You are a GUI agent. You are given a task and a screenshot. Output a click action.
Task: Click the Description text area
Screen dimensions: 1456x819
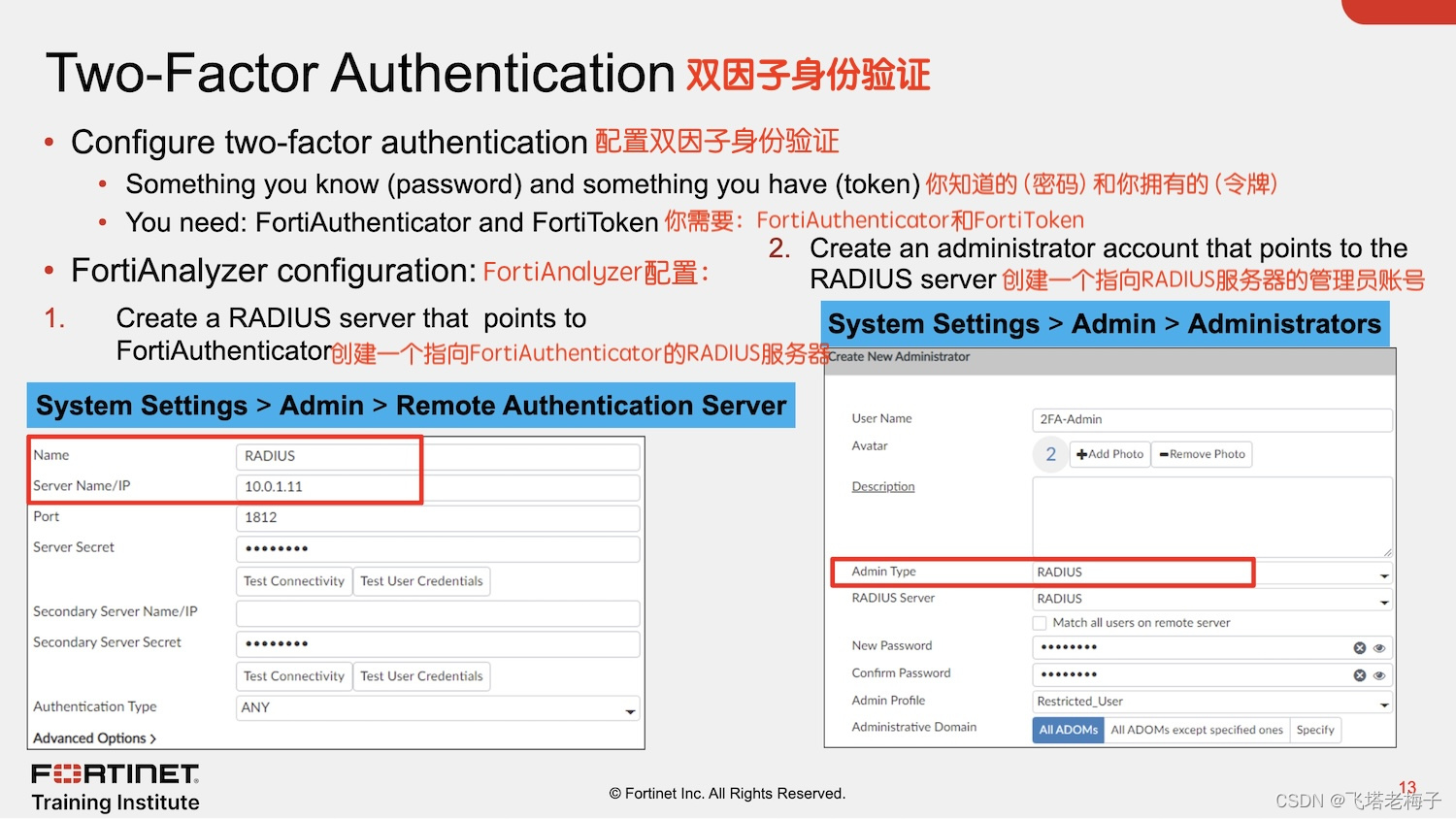[x=1212, y=517]
